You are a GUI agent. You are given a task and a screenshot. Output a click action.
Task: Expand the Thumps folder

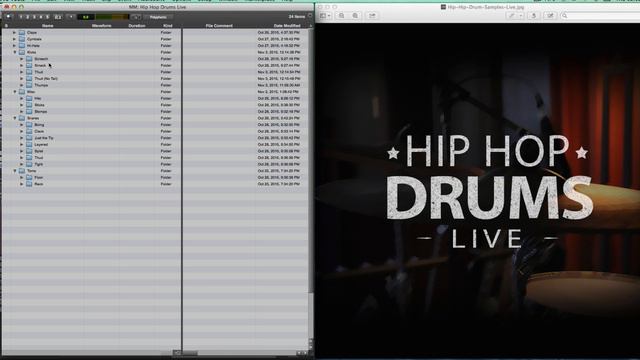[x=22, y=85]
